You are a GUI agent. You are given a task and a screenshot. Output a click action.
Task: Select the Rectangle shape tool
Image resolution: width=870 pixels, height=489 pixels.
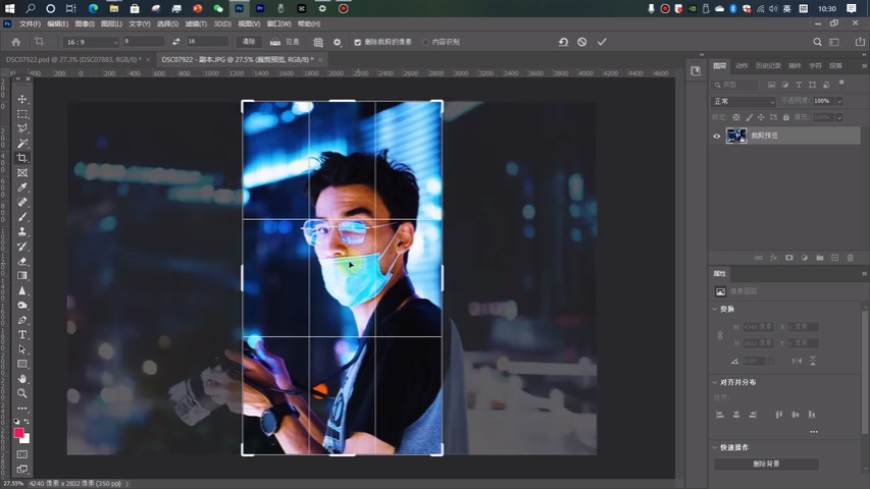(22, 364)
